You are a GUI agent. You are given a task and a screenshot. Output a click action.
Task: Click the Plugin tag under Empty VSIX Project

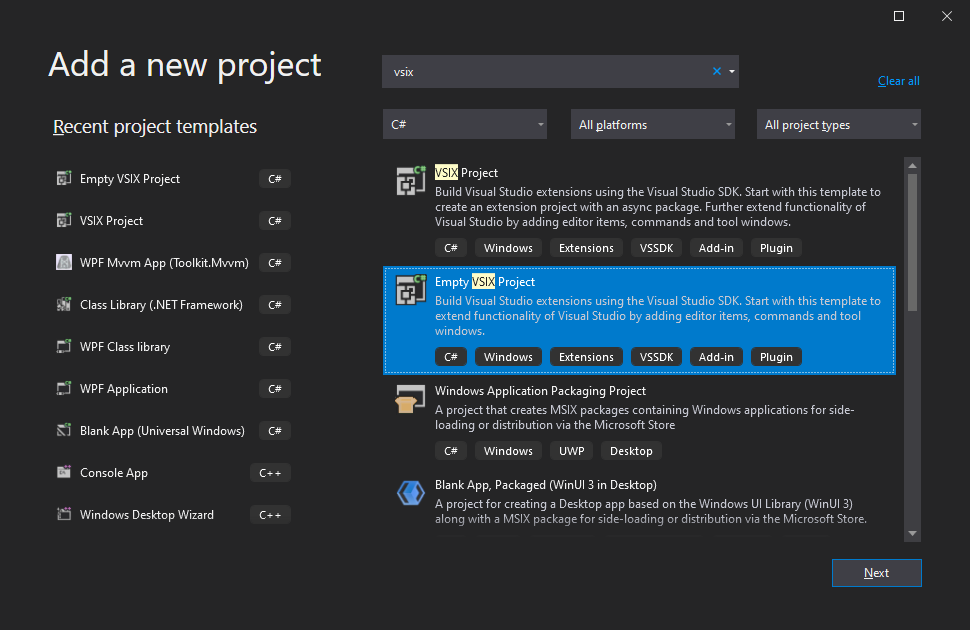point(776,356)
